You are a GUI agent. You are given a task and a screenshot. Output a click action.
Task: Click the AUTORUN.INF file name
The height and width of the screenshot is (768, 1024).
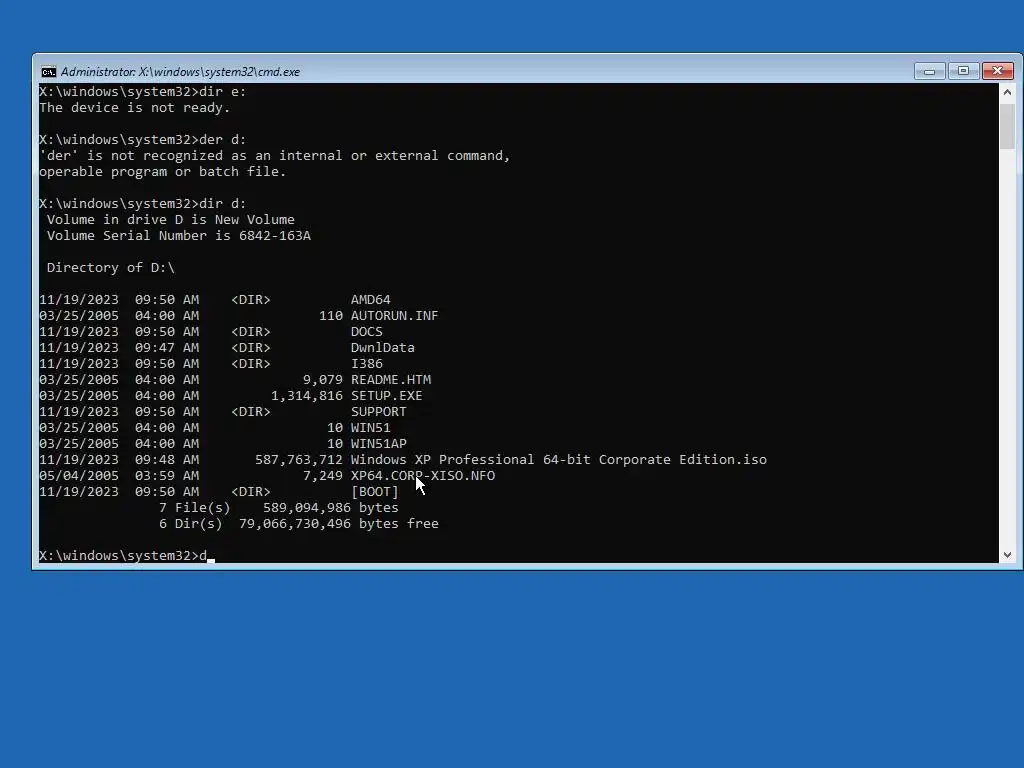[x=394, y=315]
